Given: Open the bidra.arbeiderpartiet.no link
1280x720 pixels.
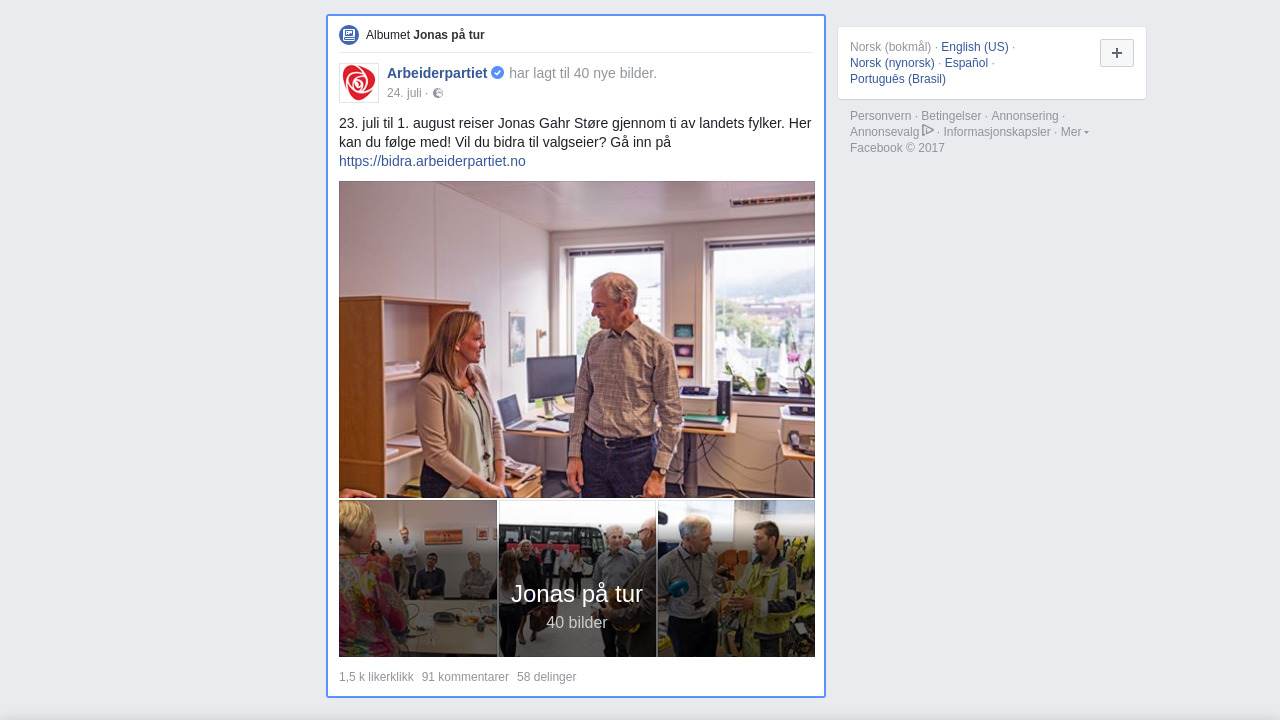Looking at the screenshot, I should coord(432,161).
